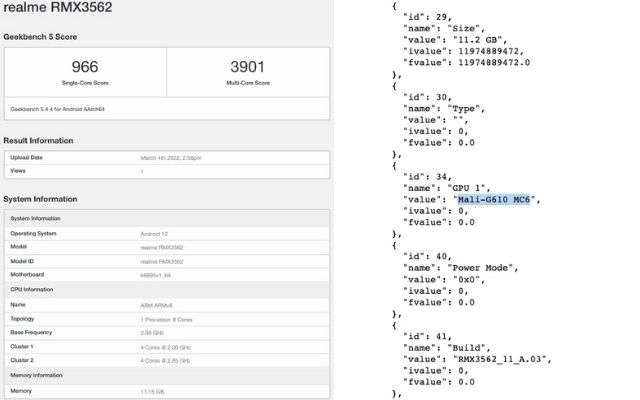The image size is (640, 400).
Task: Click the JSON fvalue 11974889472.0 line
Action: pyautogui.click(x=467, y=63)
